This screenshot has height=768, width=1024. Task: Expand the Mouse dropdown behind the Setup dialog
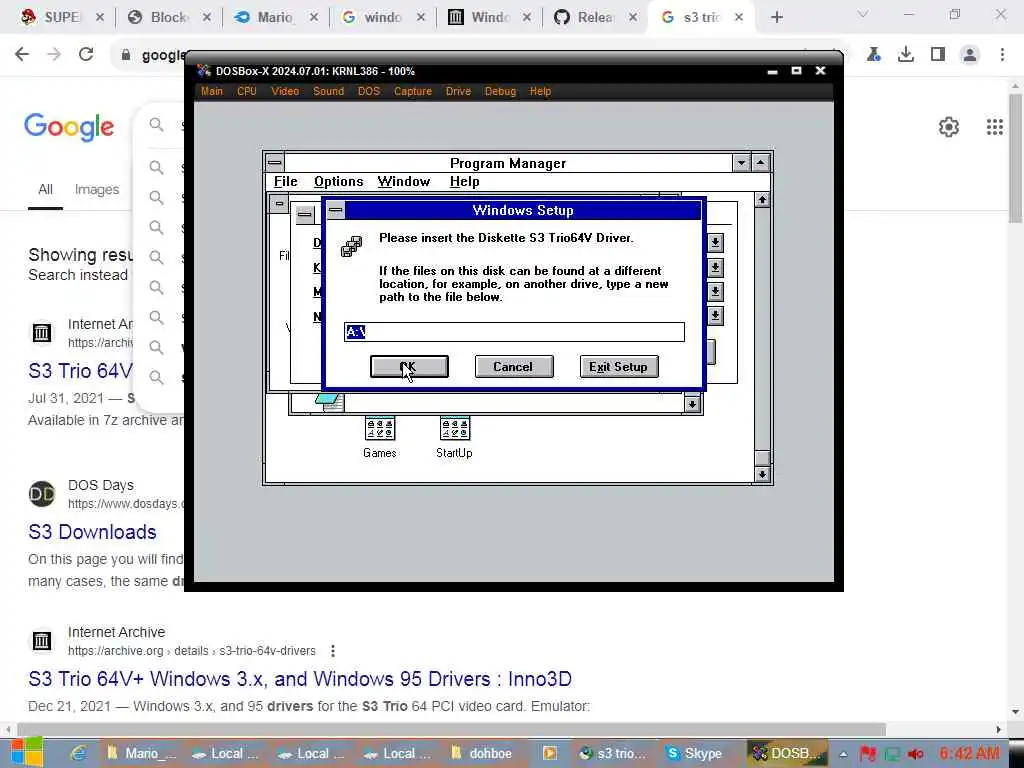716,292
